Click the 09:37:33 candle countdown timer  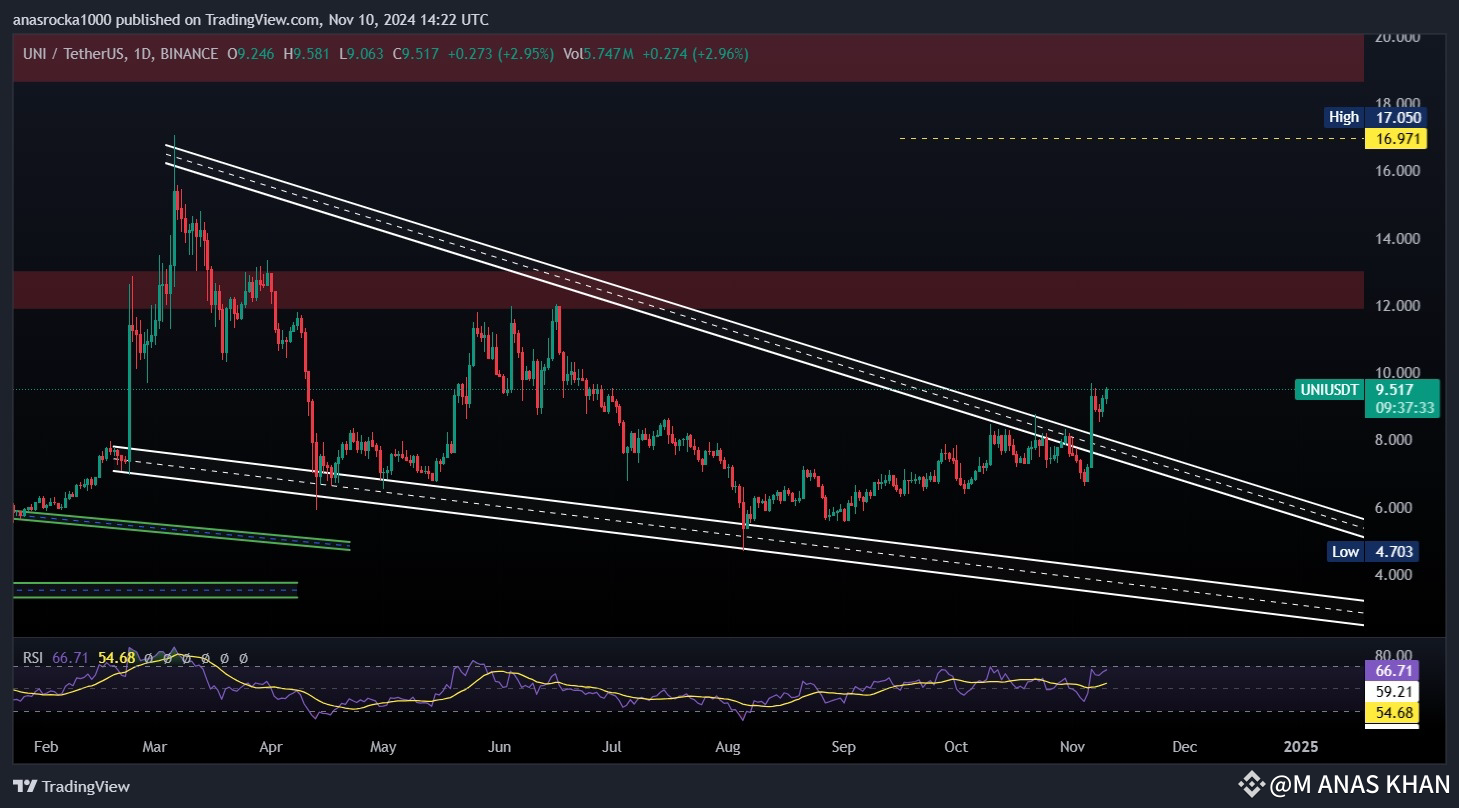point(1404,410)
